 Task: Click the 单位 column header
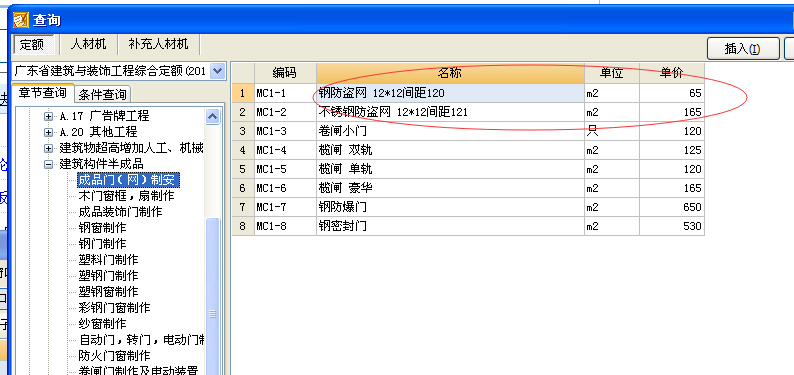tap(612, 74)
